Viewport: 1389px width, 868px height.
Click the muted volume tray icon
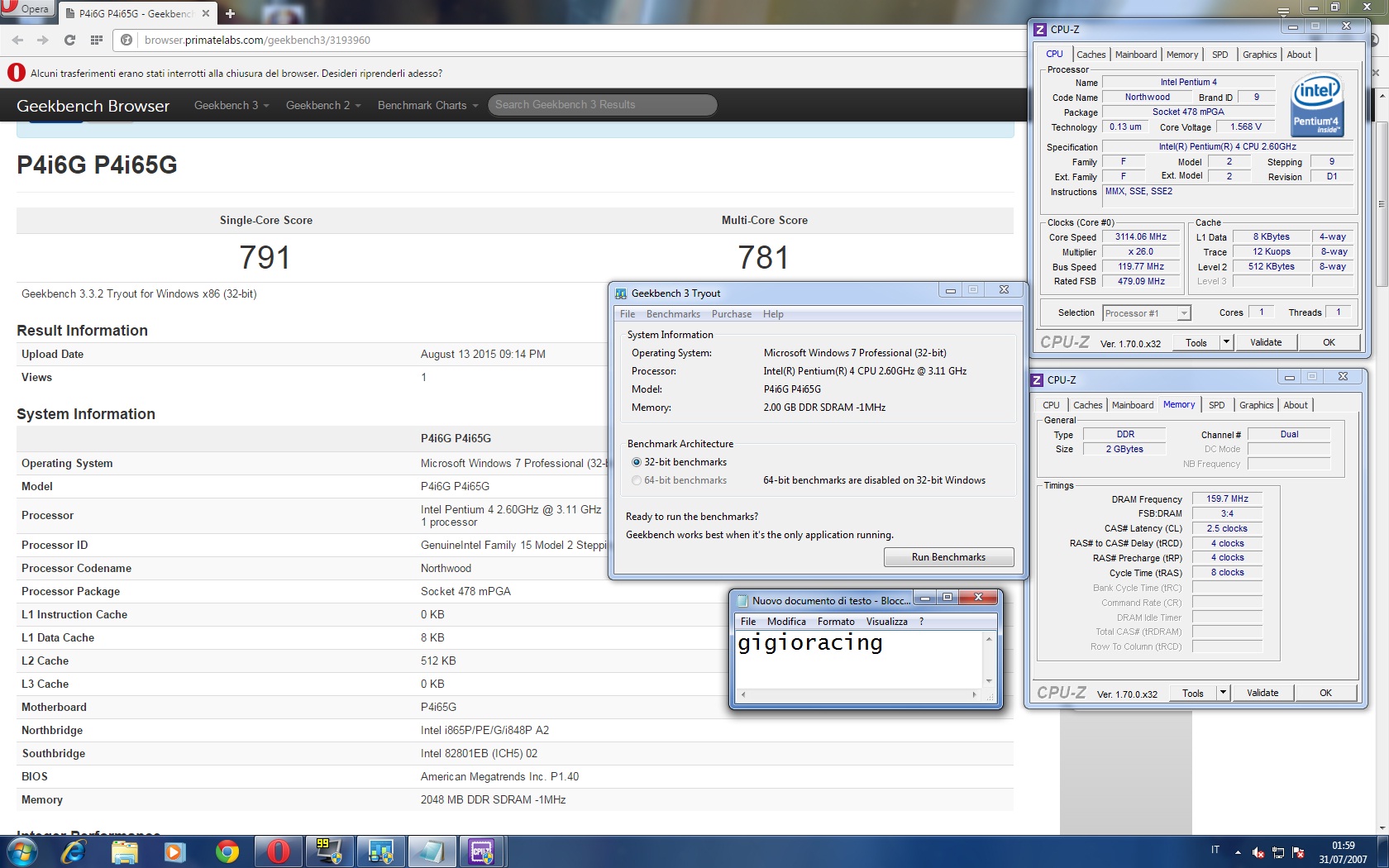coord(1258,852)
